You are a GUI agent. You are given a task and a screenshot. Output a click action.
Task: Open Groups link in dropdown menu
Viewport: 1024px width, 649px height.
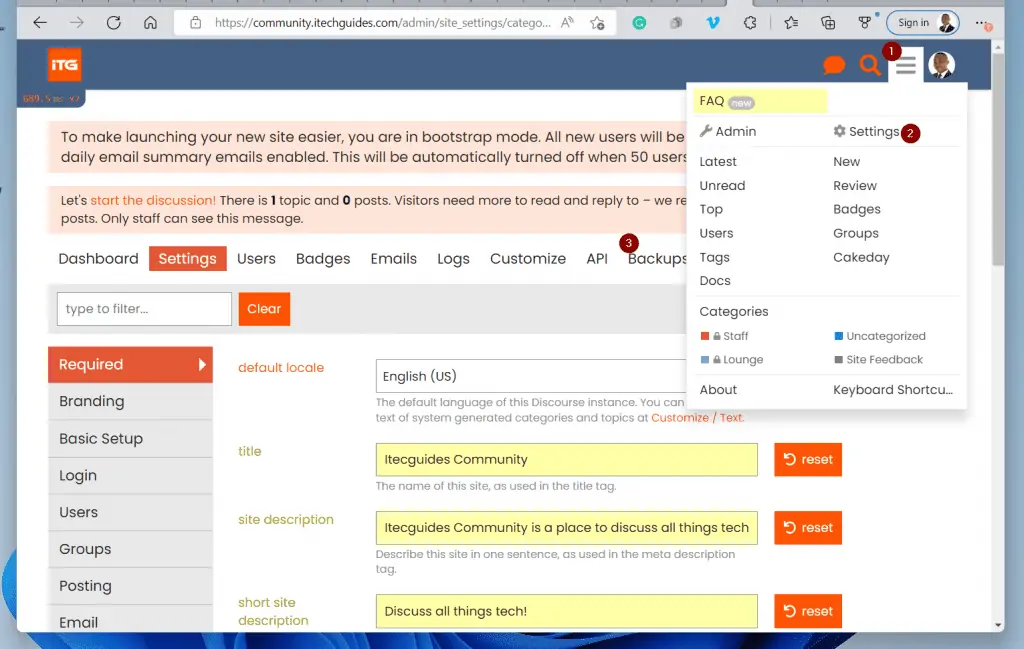point(856,233)
